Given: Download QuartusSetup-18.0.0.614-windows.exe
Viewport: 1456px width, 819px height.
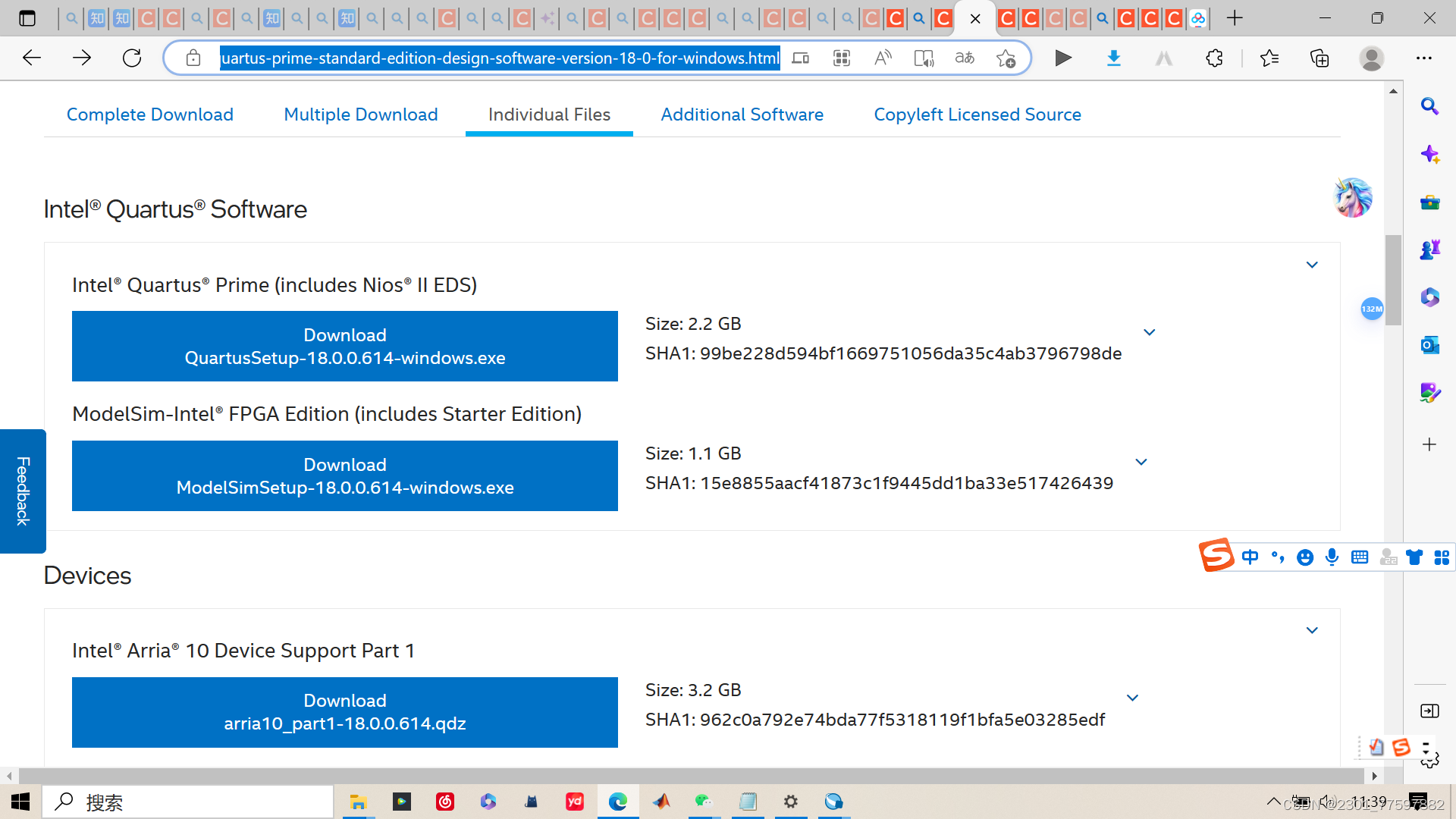Looking at the screenshot, I should tap(345, 347).
